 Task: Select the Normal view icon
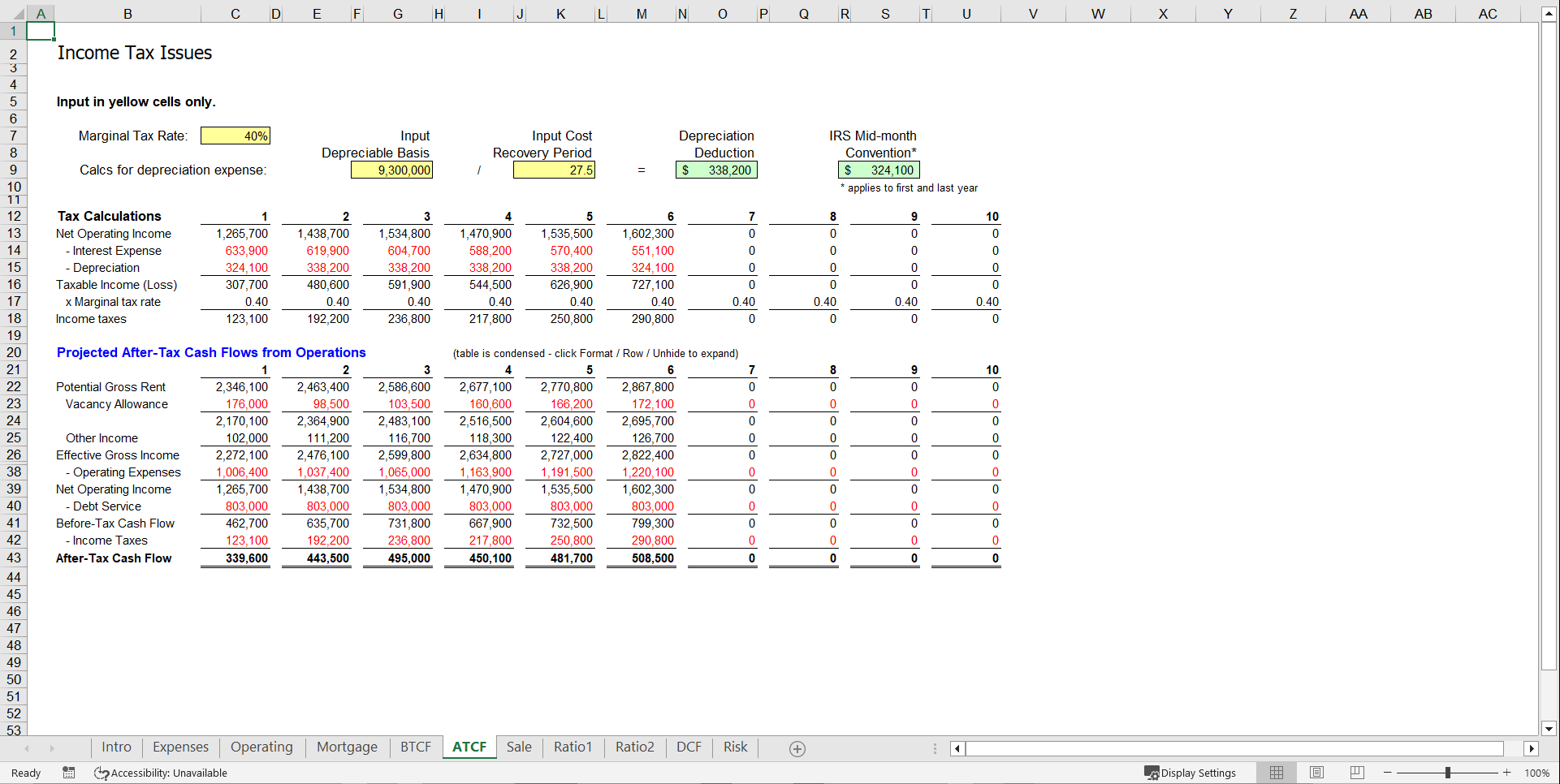point(1276,773)
